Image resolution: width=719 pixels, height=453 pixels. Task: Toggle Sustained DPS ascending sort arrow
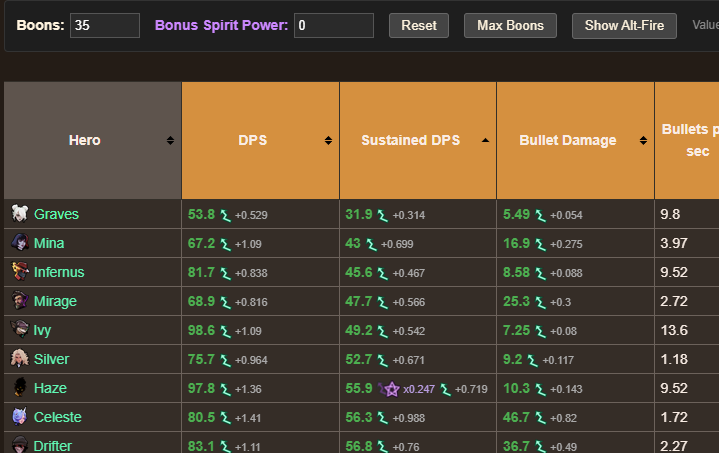(485, 140)
